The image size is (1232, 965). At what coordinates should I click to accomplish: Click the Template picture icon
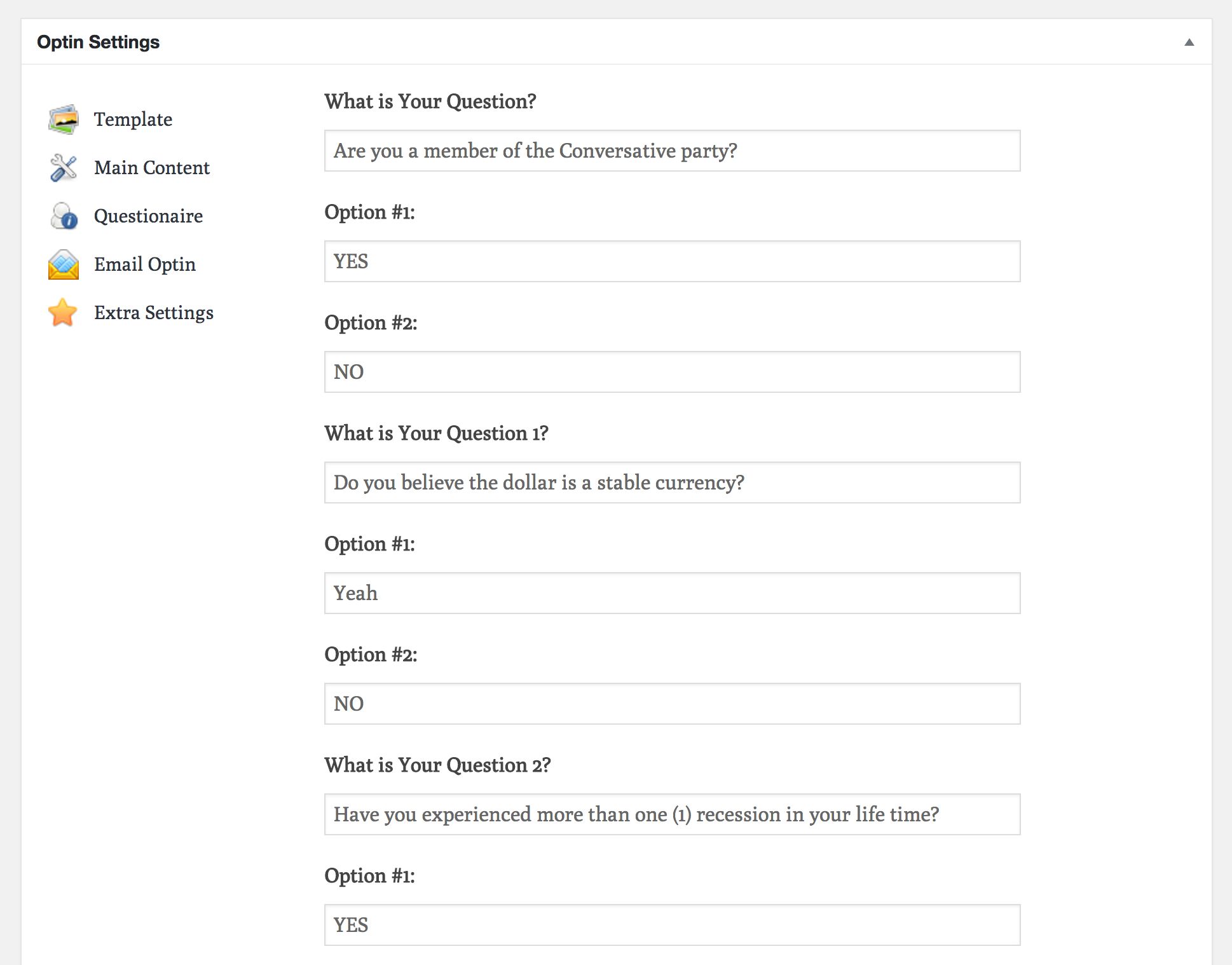64,120
